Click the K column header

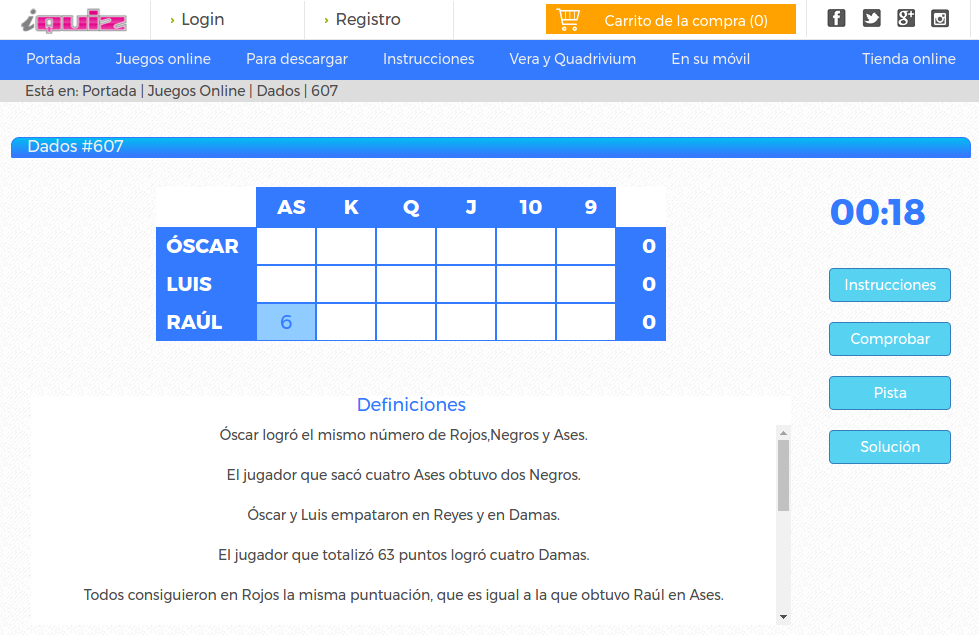pyautogui.click(x=351, y=207)
